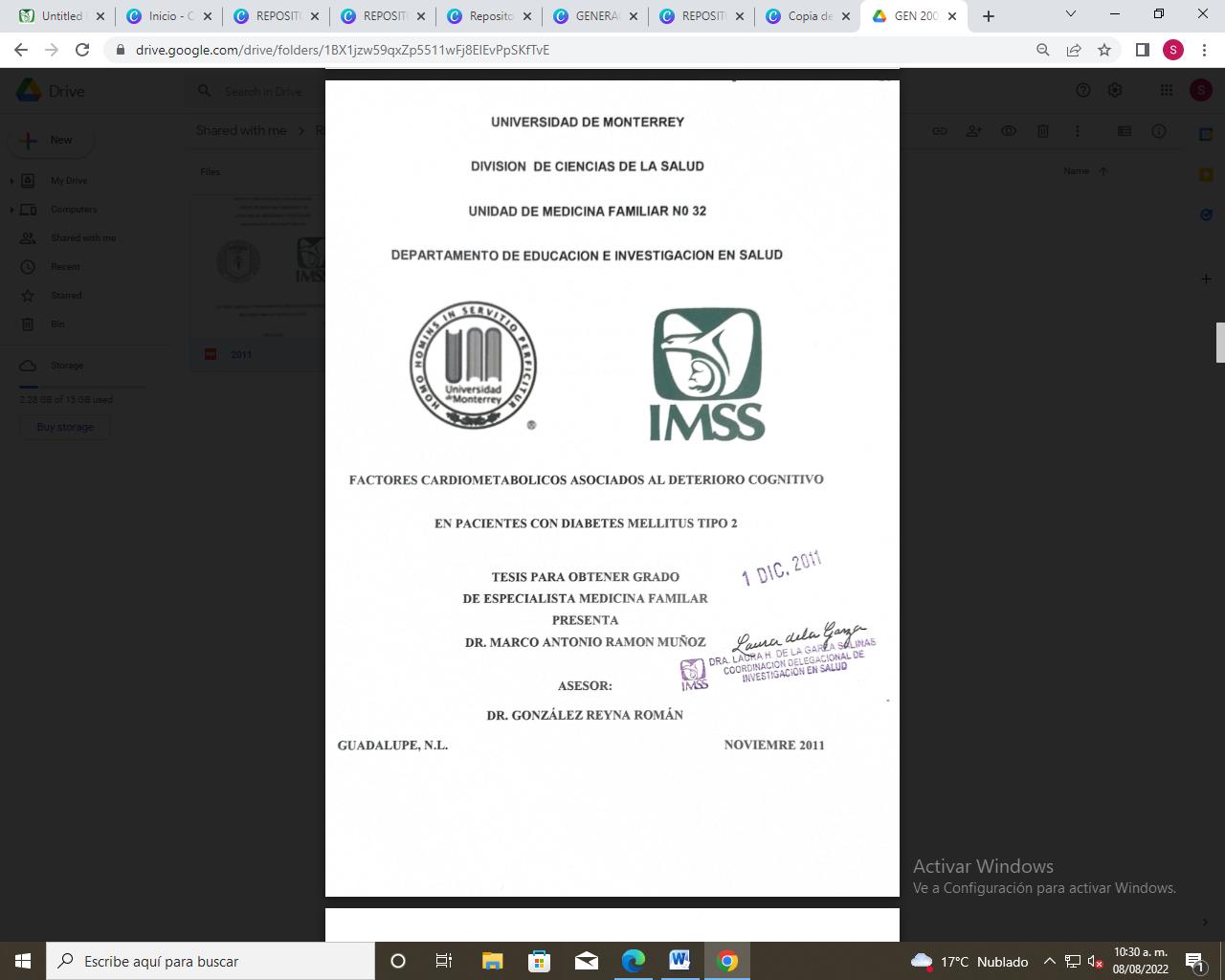This screenshot has height=980, width=1225.
Task: Reload the current page
Action: click(x=82, y=50)
